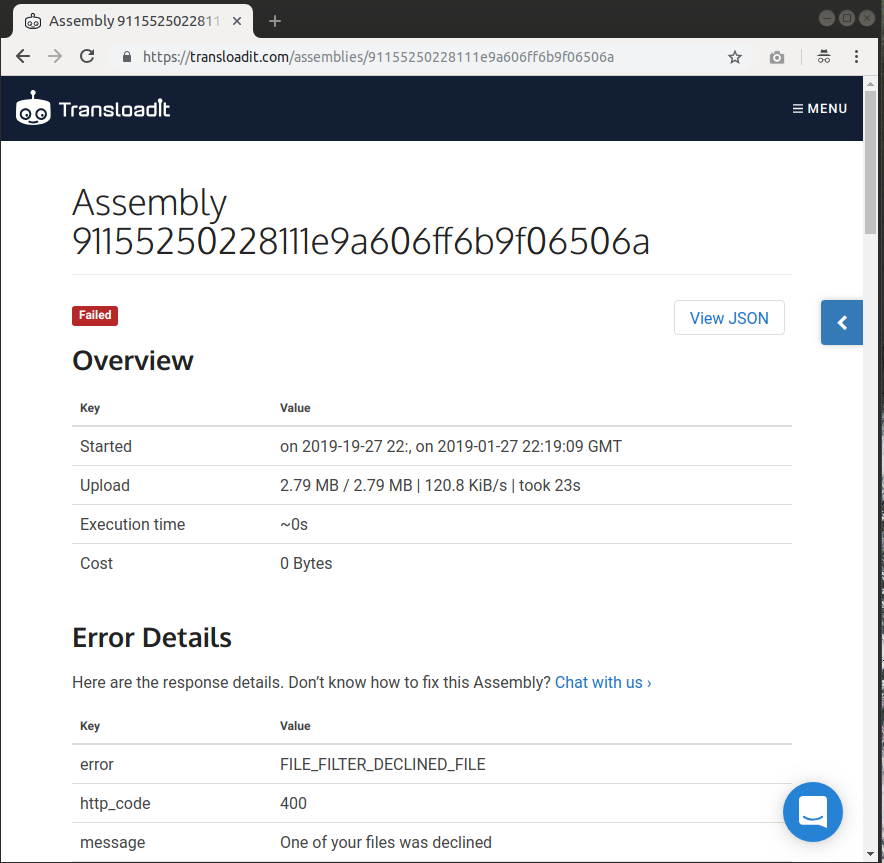Click the page vertical scrollbar thumb

point(870,162)
